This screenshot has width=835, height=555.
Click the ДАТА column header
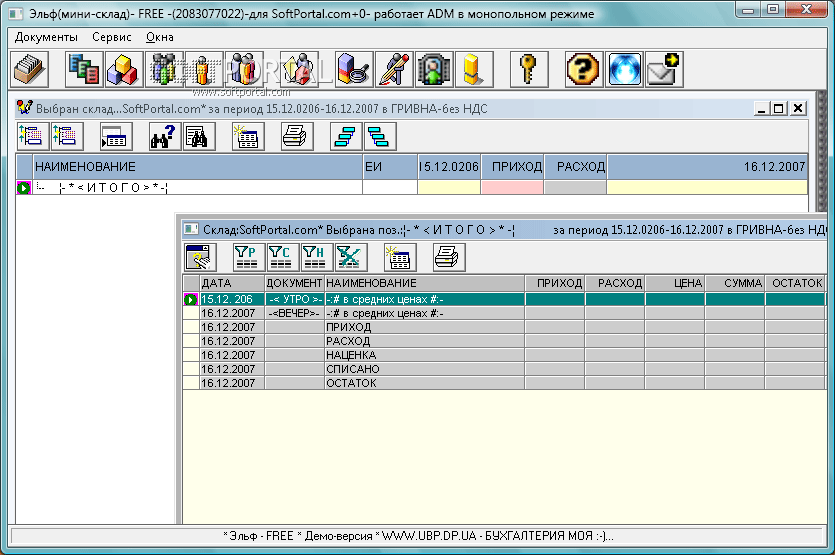click(x=232, y=283)
